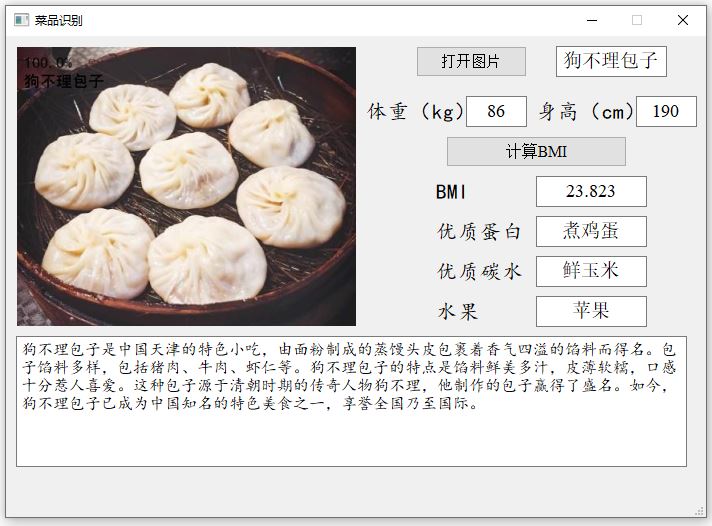
Task: Click inside the dish description text box
Action: coord(351,402)
